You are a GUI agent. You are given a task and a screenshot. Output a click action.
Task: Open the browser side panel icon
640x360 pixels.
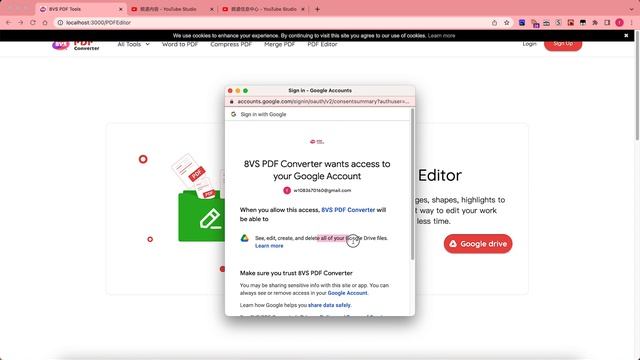point(607,23)
